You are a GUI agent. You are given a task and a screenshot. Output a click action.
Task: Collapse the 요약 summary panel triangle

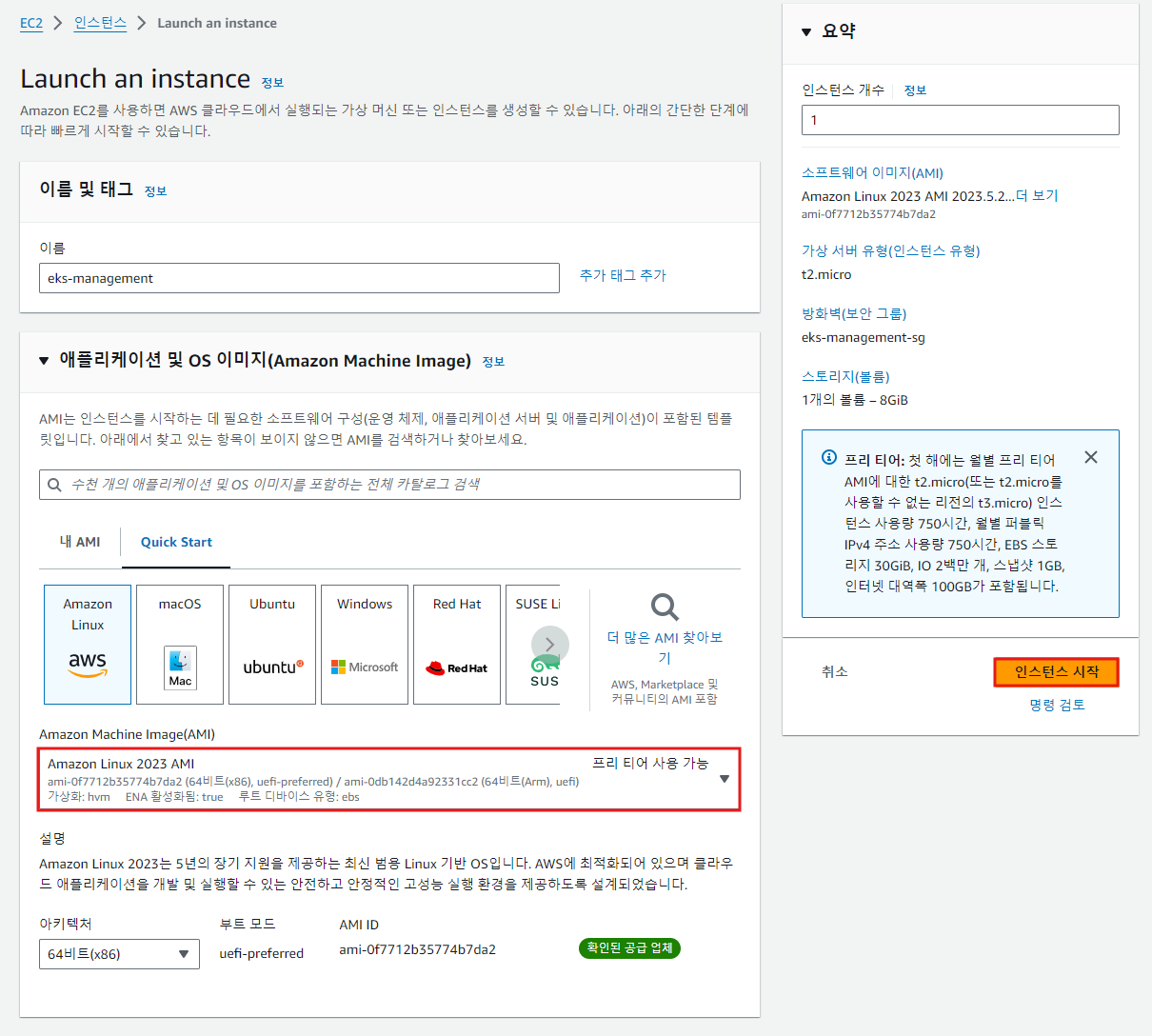point(806,32)
